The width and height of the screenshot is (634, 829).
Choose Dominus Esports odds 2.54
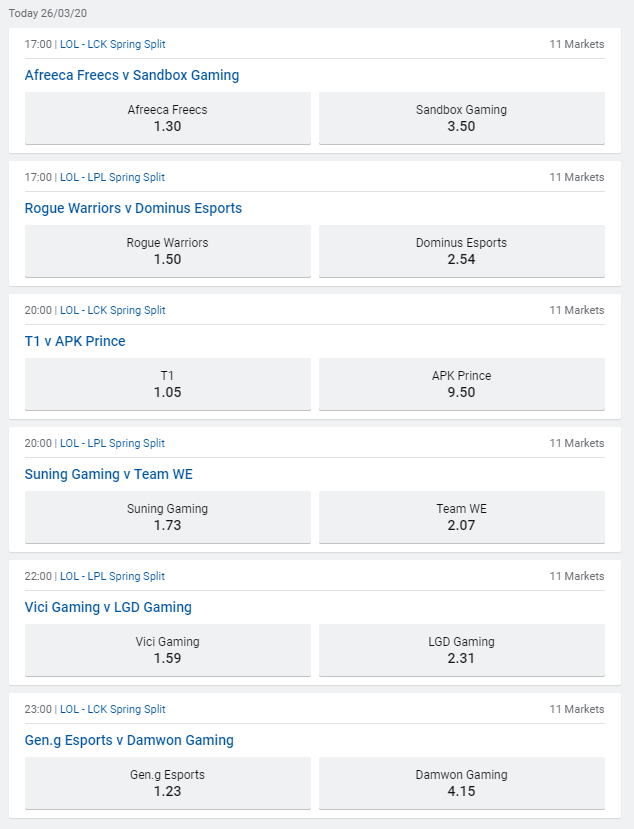[x=462, y=251]
